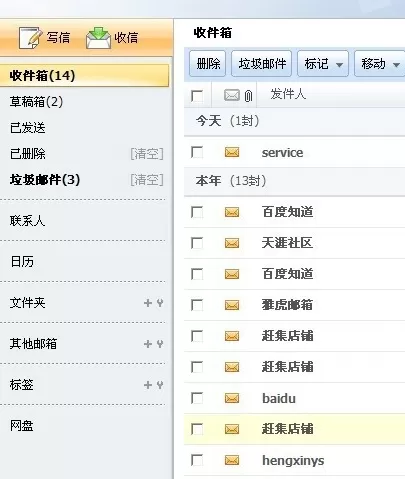
Task: Check the 百度知道 box just above 雅虎邮箱
Action: (197, 274)
